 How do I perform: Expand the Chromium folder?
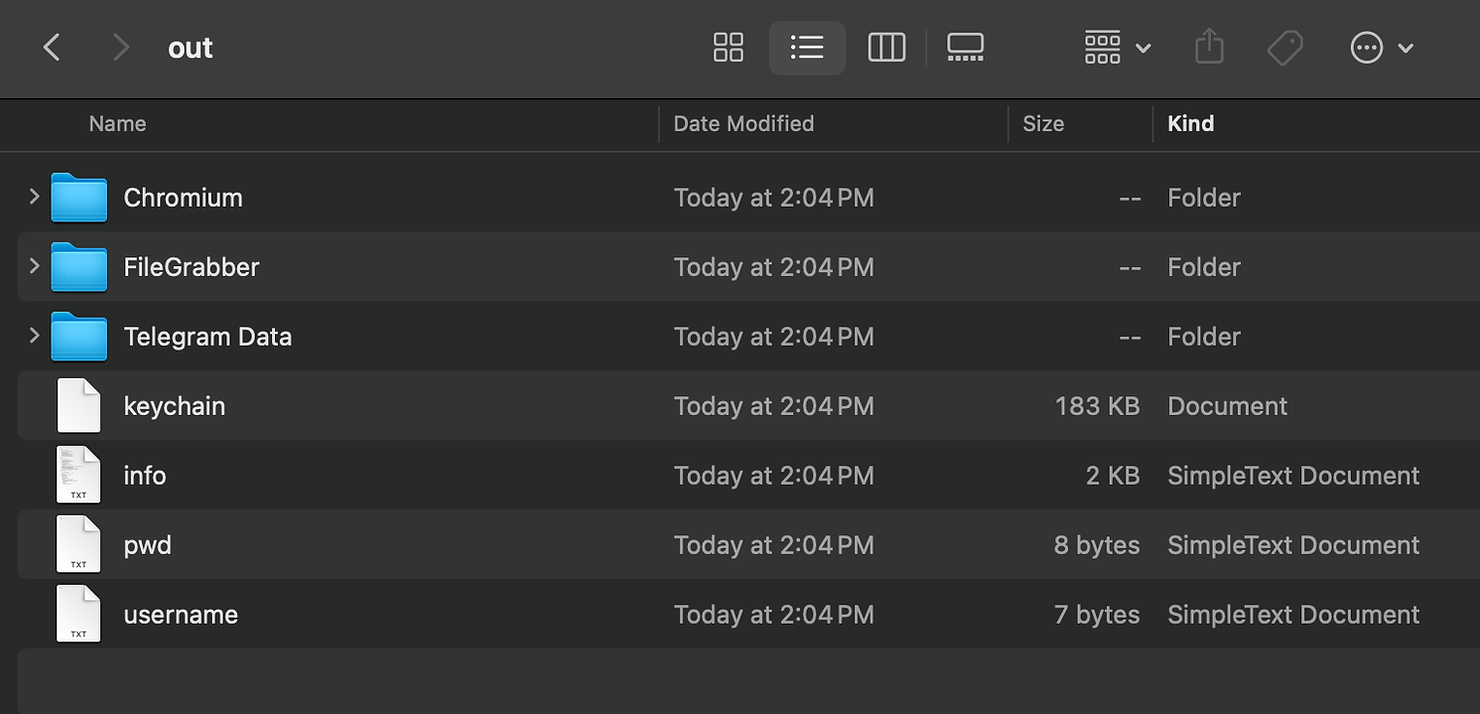[x=33, y=197]
